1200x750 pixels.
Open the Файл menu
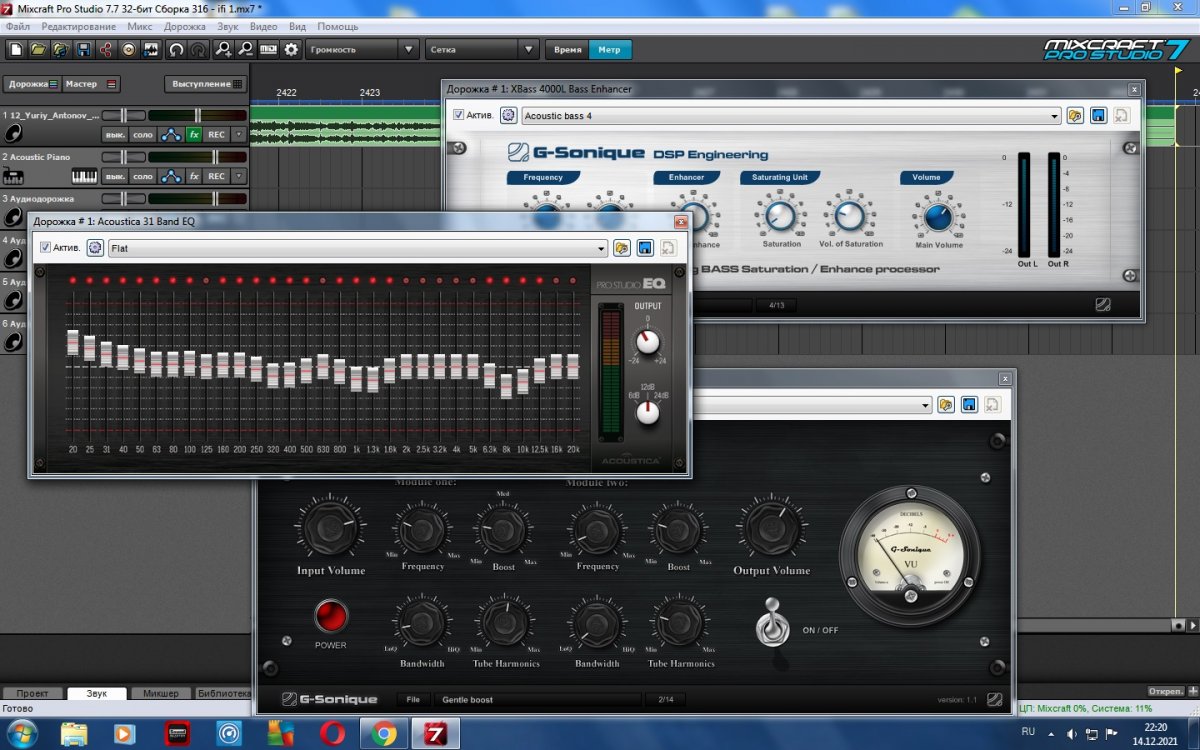(17, 26)
